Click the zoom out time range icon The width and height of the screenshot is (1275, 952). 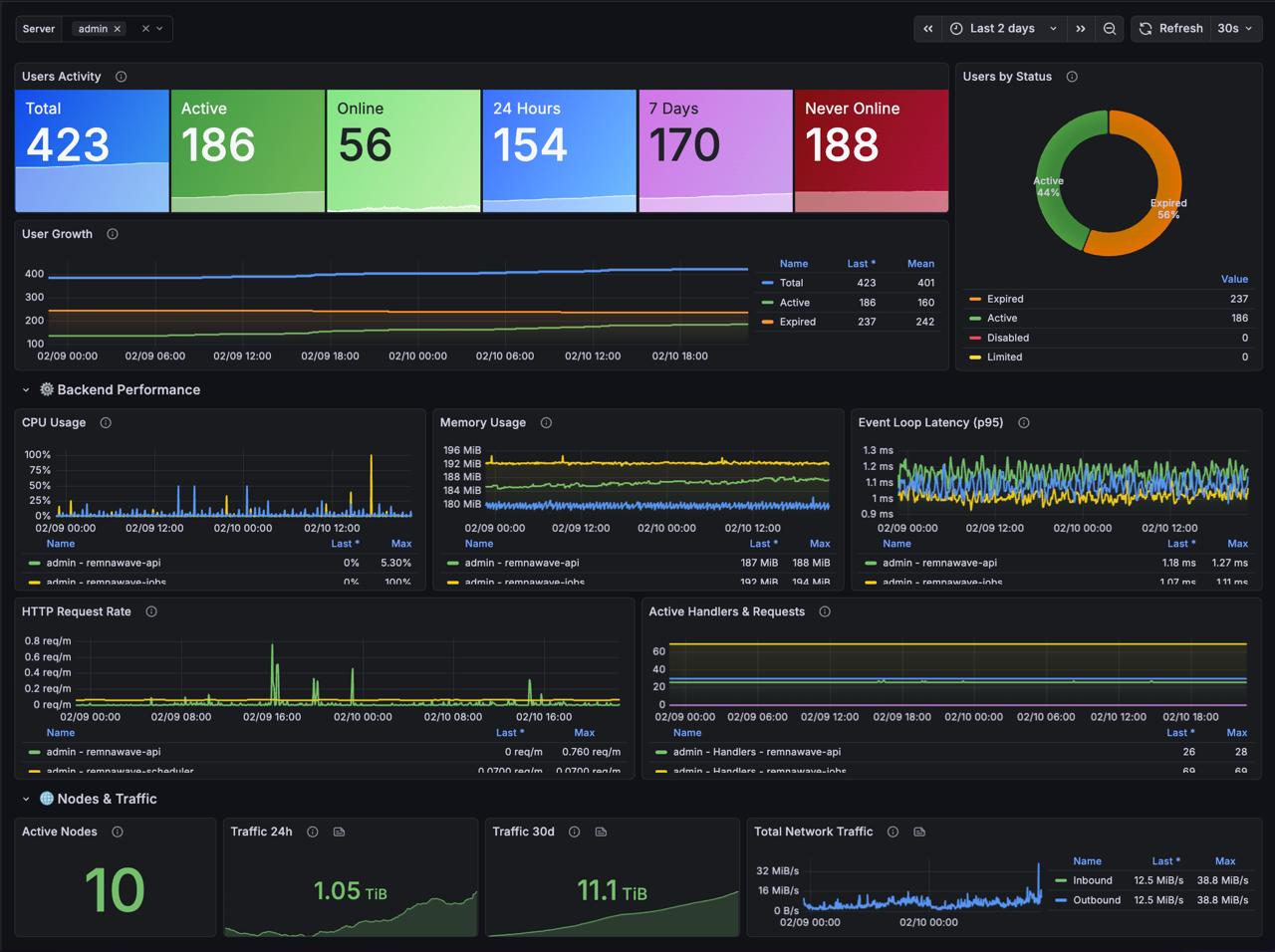1110,29
